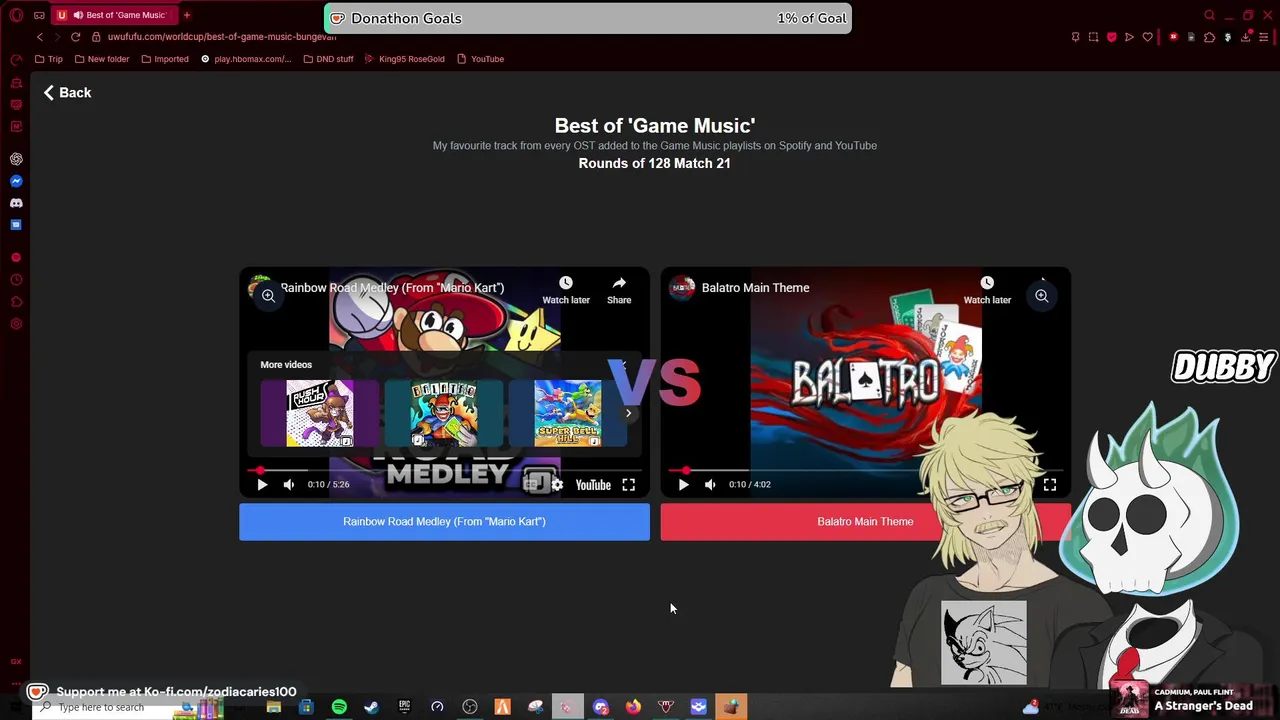Open the Imported bookmarks folder

(x=164, y=59)
